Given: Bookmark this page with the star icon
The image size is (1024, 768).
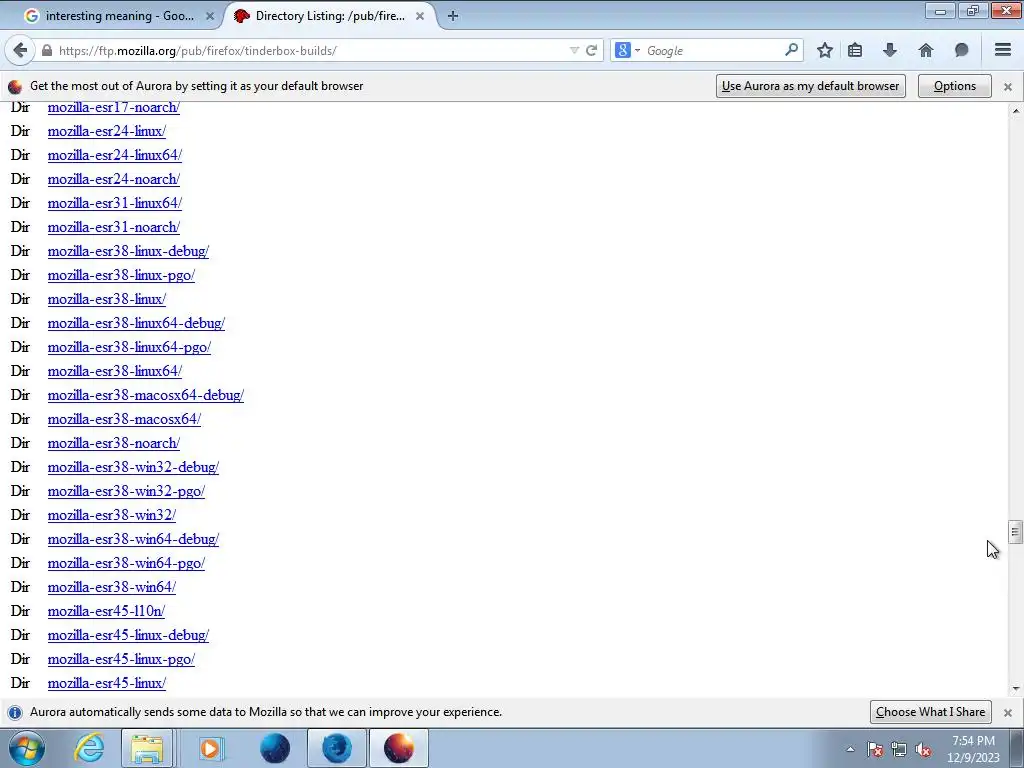Looking at the screenshot, I should tap(825, 50).
